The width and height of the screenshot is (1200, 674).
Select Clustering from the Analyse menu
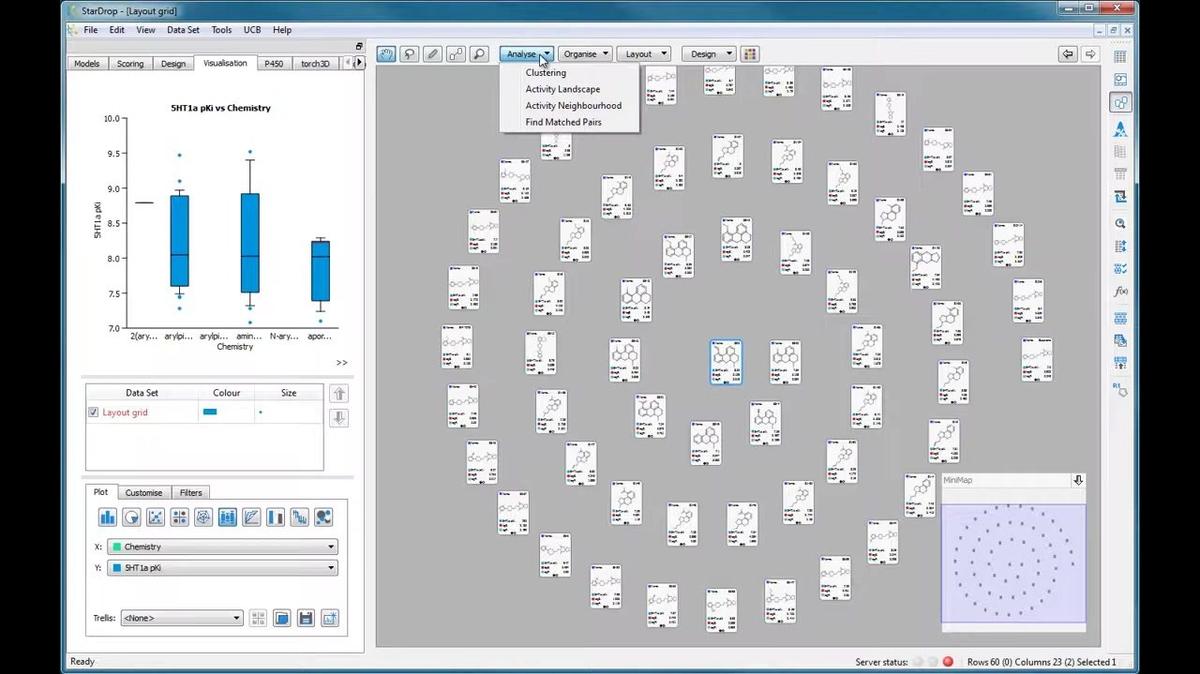pyautogui.click(x=546, y=72)
